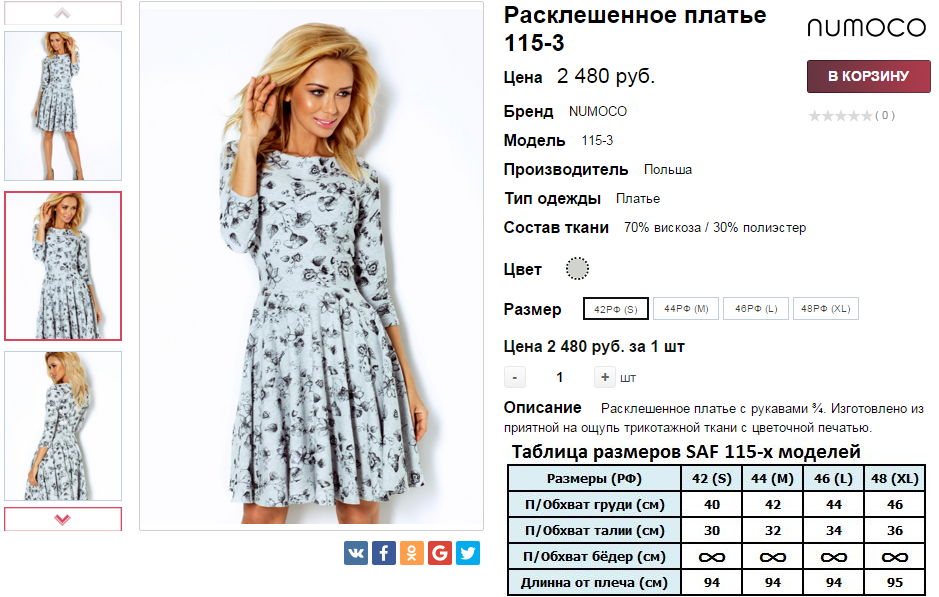939x597 pixels.
Task: Decrease quantity with minus button
Action: tap(514, 377)
